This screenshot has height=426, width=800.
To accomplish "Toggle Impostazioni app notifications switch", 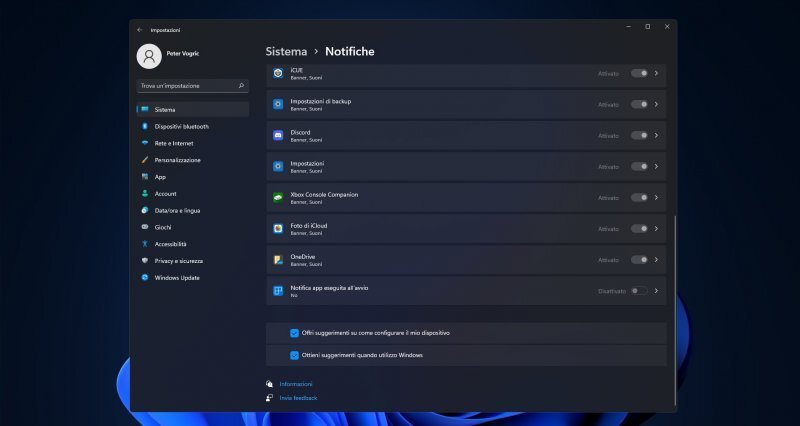I will point(639,167).
